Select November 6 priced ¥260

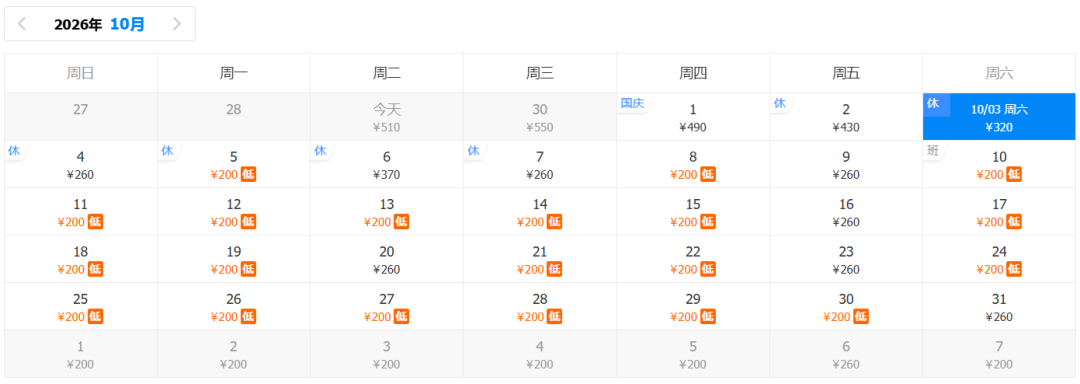click(846, 354)
